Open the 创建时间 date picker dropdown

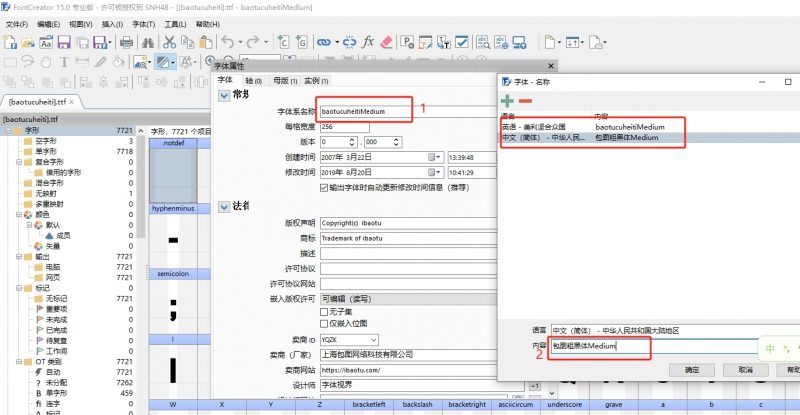[x=435, y=157]
